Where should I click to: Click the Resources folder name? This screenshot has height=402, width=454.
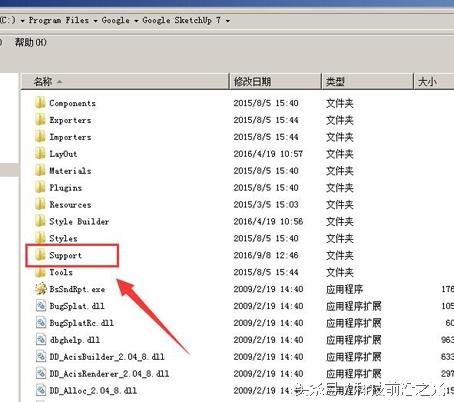pos(70,205)
